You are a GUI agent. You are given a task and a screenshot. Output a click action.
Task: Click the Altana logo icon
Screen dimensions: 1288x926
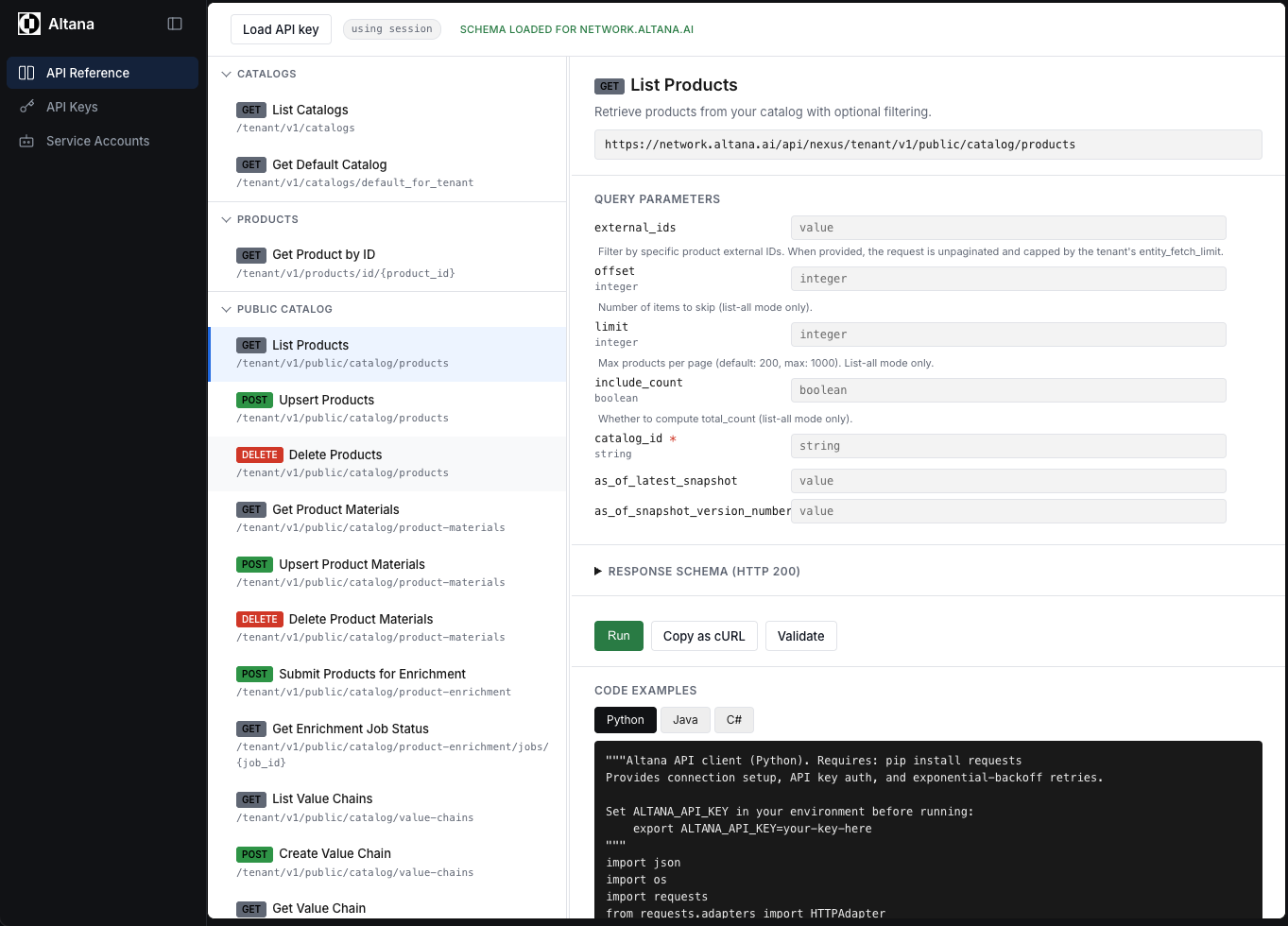coord(29,24)
